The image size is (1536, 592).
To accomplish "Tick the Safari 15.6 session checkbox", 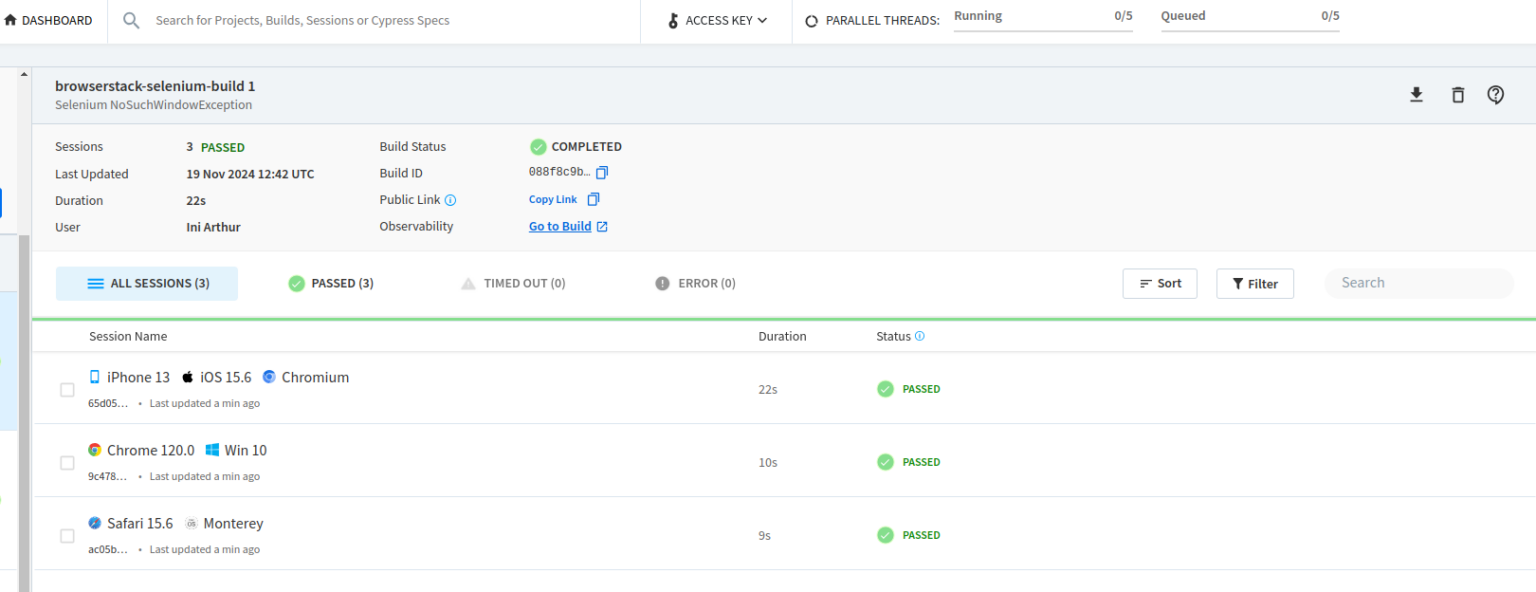I will coord(67,535).
